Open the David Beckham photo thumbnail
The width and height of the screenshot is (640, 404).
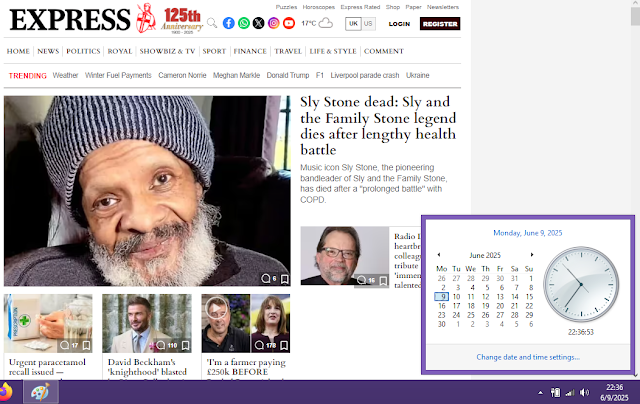(147, 323)
